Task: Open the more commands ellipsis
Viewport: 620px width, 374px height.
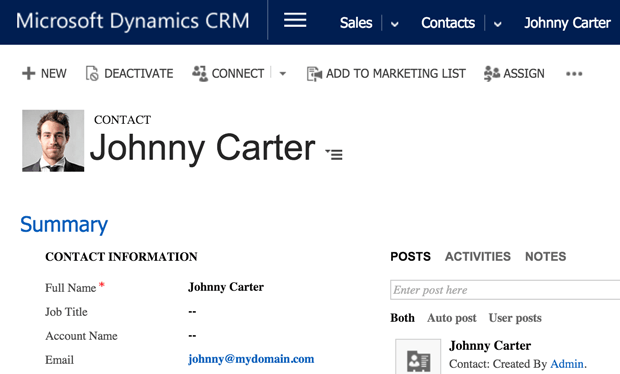Action: (574, 74)
